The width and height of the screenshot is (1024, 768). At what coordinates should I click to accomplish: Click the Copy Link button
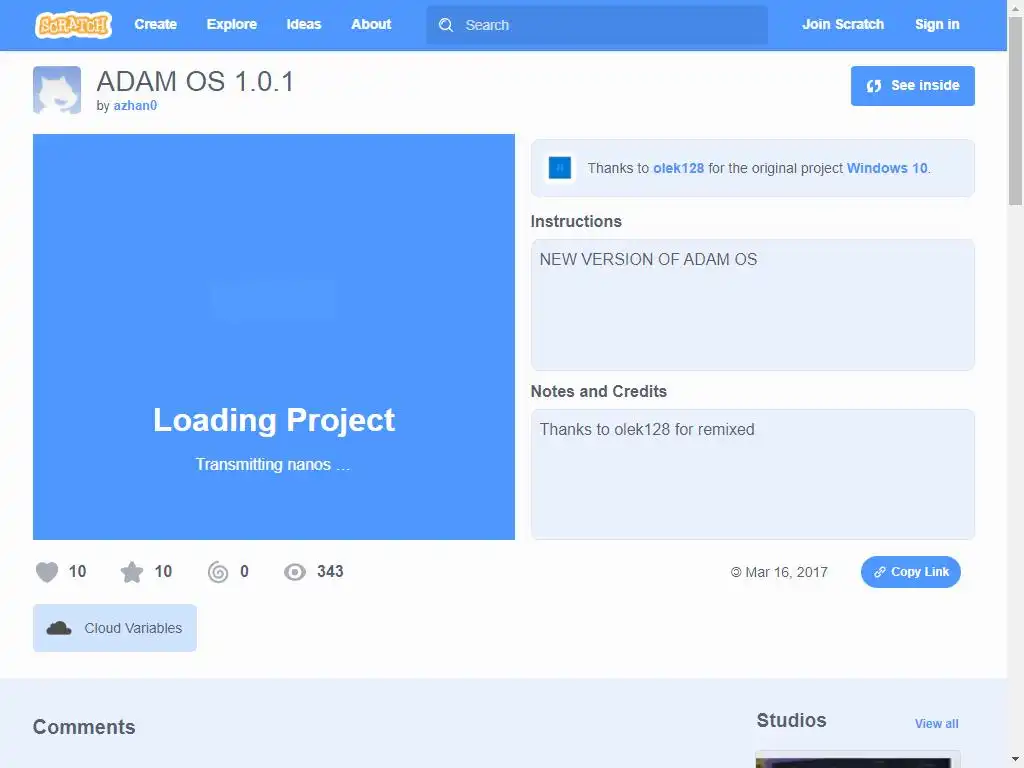point(910,572)
